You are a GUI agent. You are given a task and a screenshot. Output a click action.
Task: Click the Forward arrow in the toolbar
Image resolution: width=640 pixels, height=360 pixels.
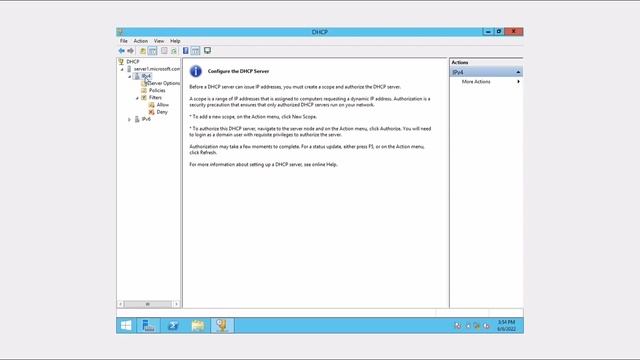click(x=131, y=51)
